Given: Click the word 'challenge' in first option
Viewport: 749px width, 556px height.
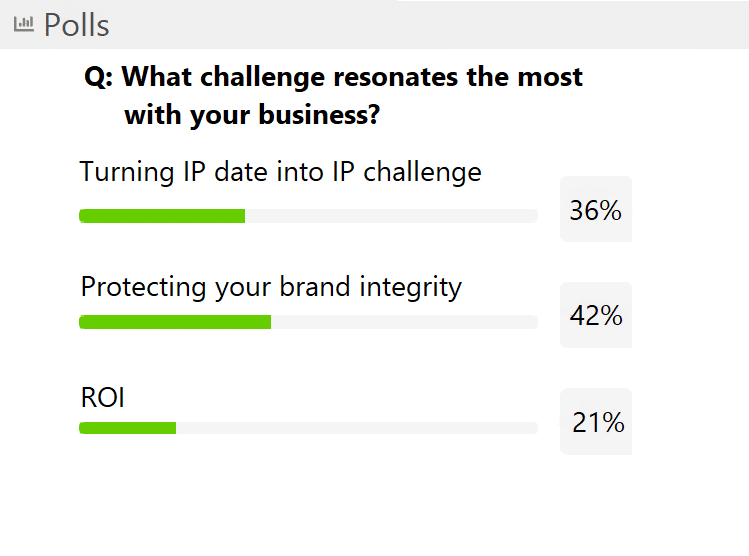Looking at the screenshot, I should (422, 172).
